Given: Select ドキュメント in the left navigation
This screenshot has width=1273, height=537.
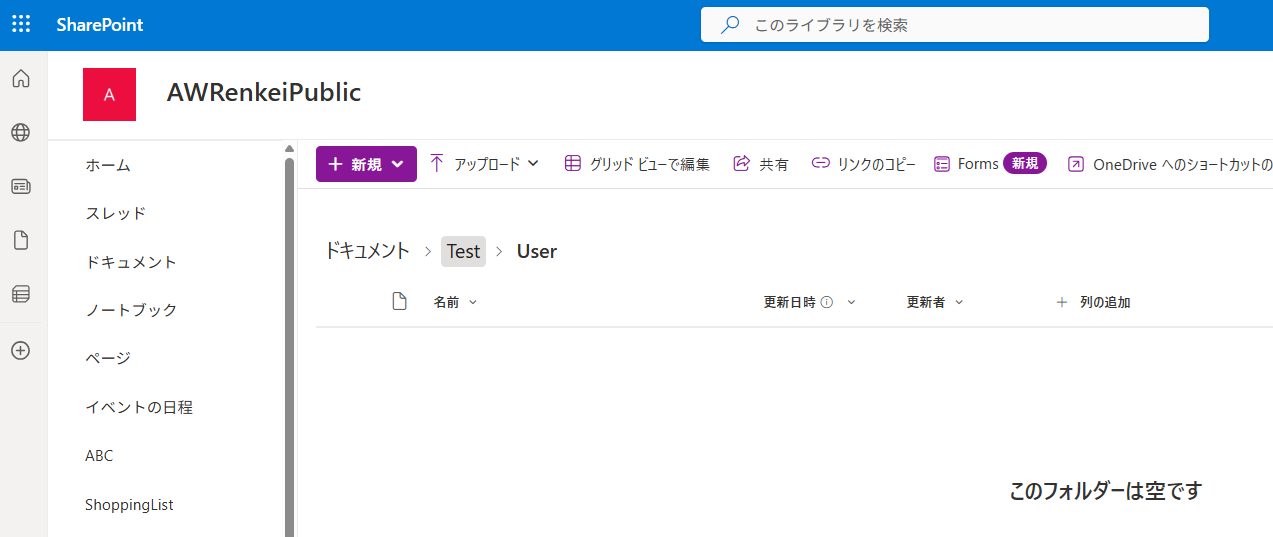Looking at the screenshot, I should [x=131, y=262].
